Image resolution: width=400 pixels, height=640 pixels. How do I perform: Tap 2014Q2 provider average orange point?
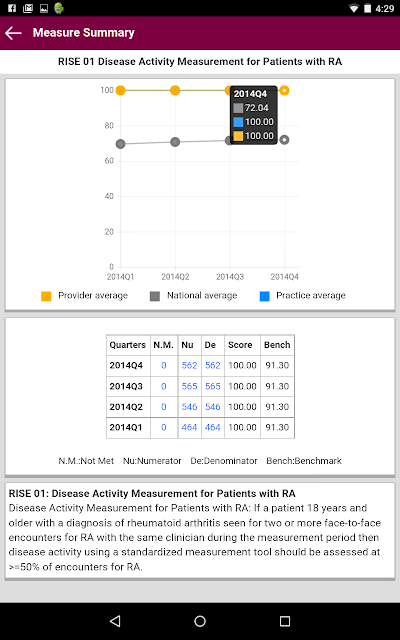coord(175,90)
